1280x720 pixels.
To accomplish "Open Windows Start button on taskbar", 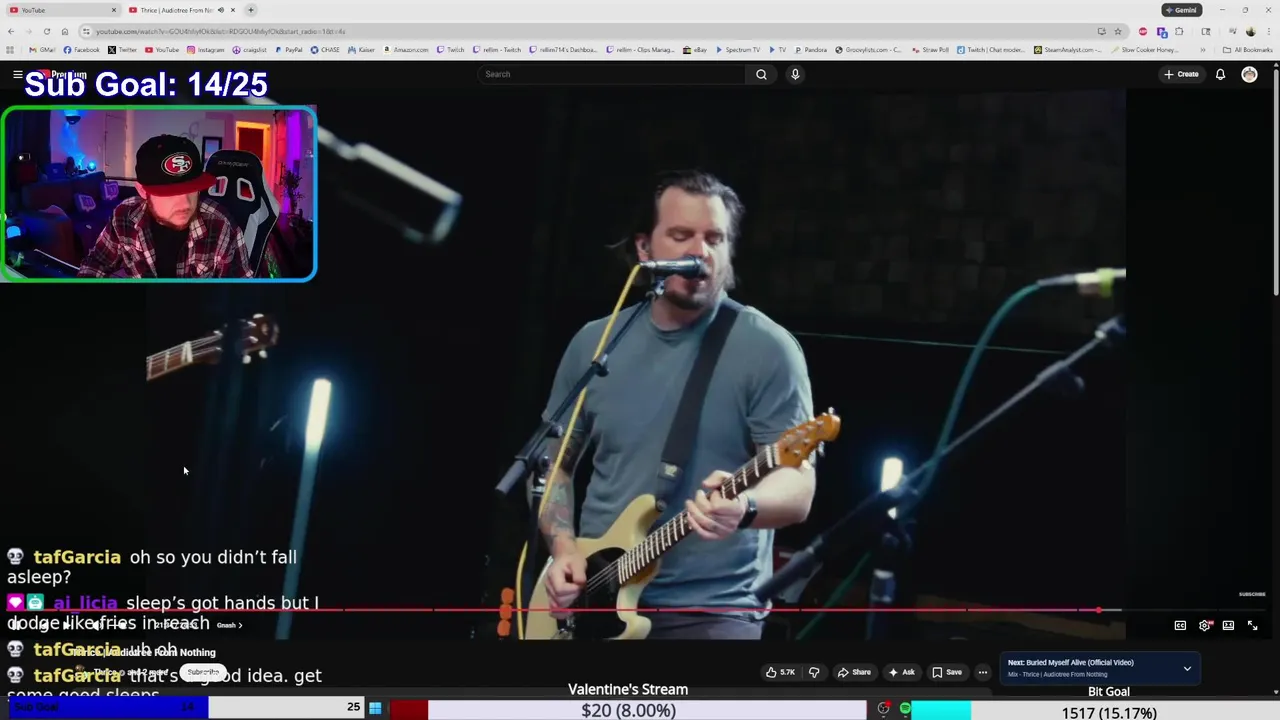I will [x=375, y=708].
